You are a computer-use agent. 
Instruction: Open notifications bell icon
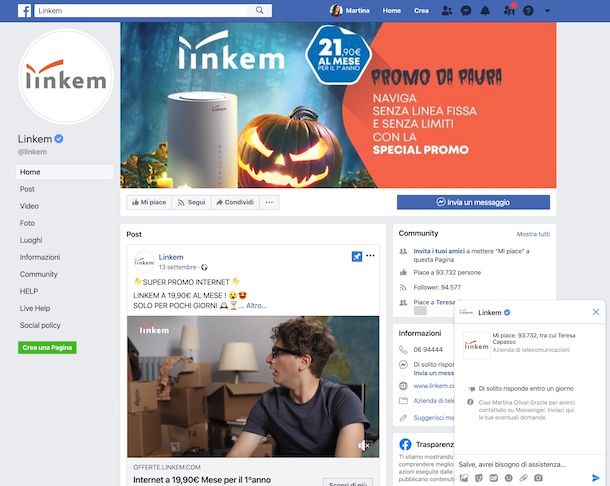tap(485, 11)
